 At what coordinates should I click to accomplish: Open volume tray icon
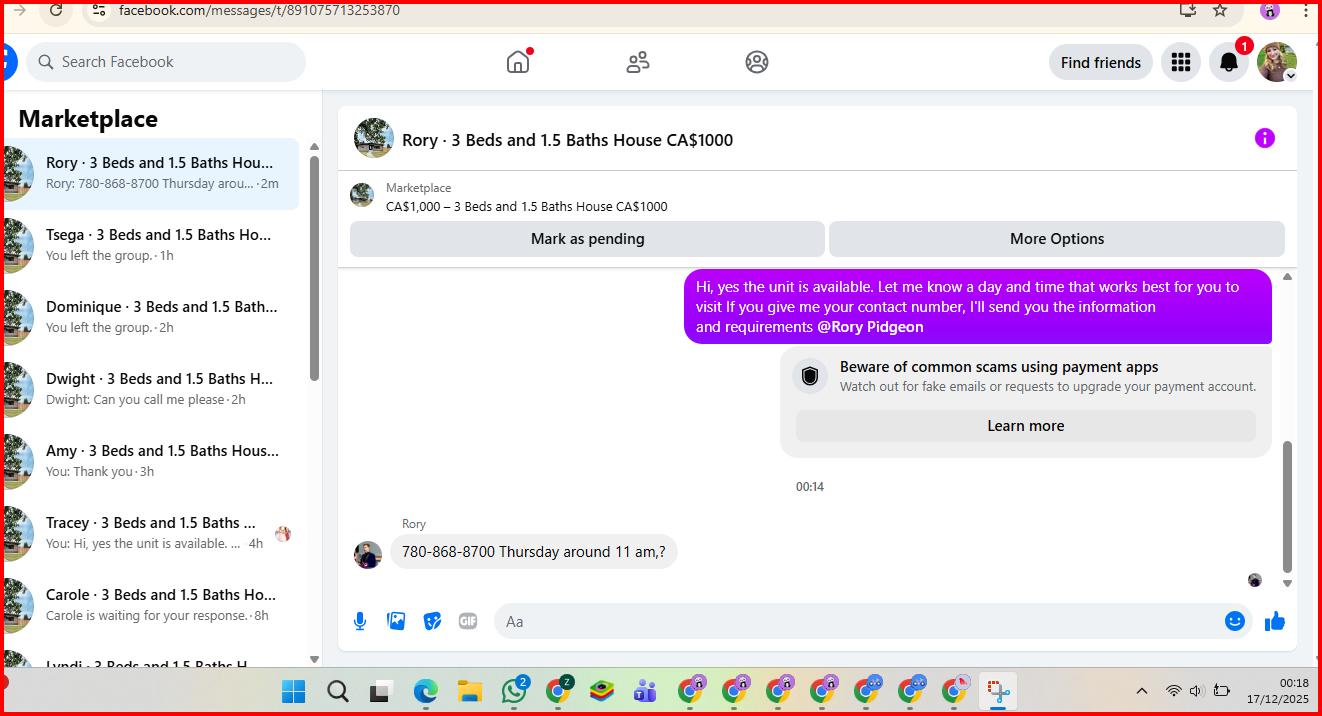(1196, 691)
